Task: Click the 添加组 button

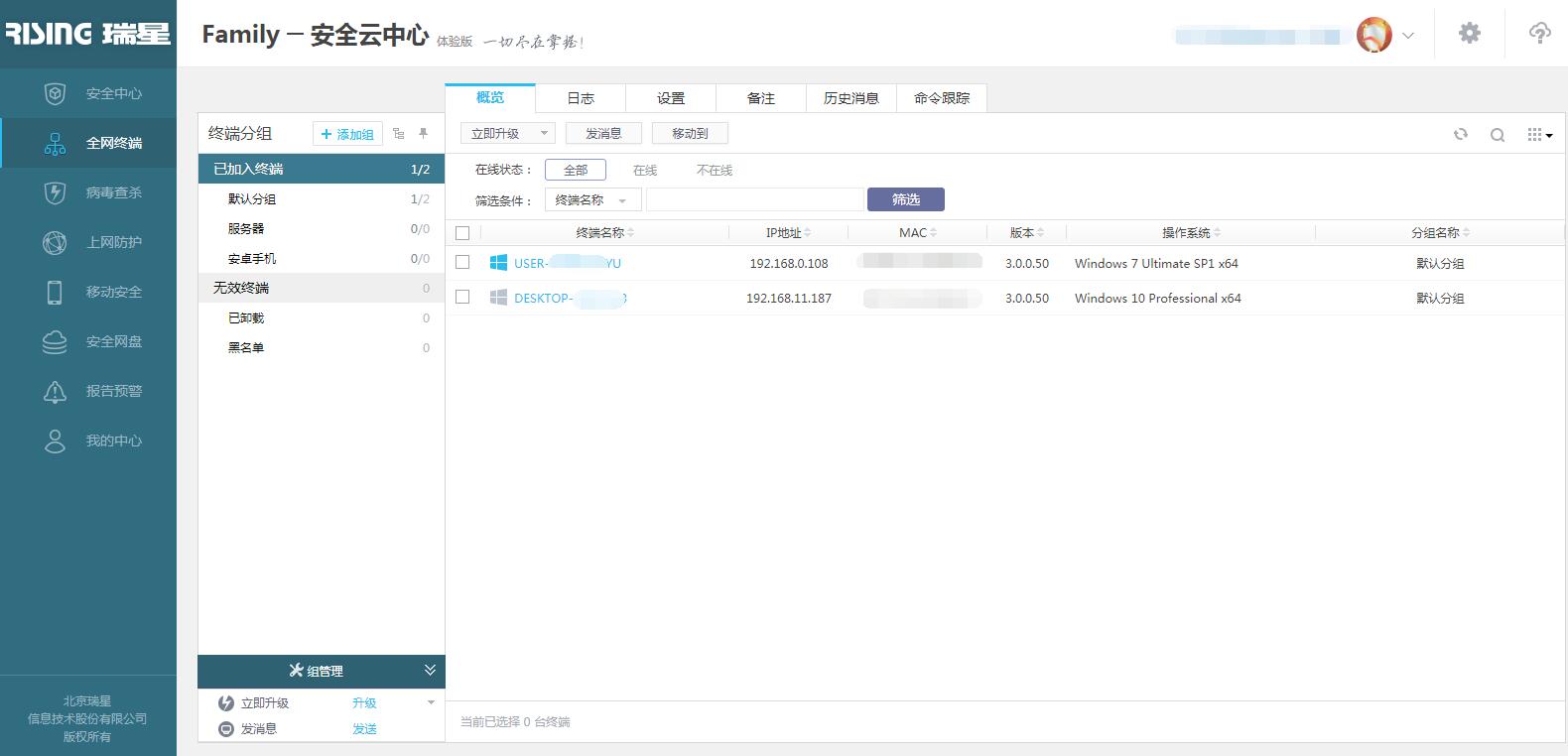Action: point(347,134)
